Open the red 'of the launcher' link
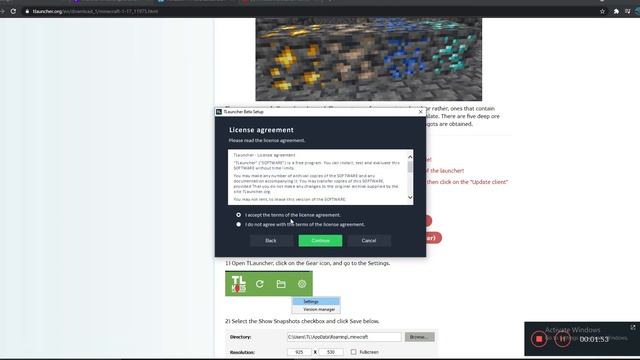The height and width of the screenshot is (360, 640). point(445,171)
